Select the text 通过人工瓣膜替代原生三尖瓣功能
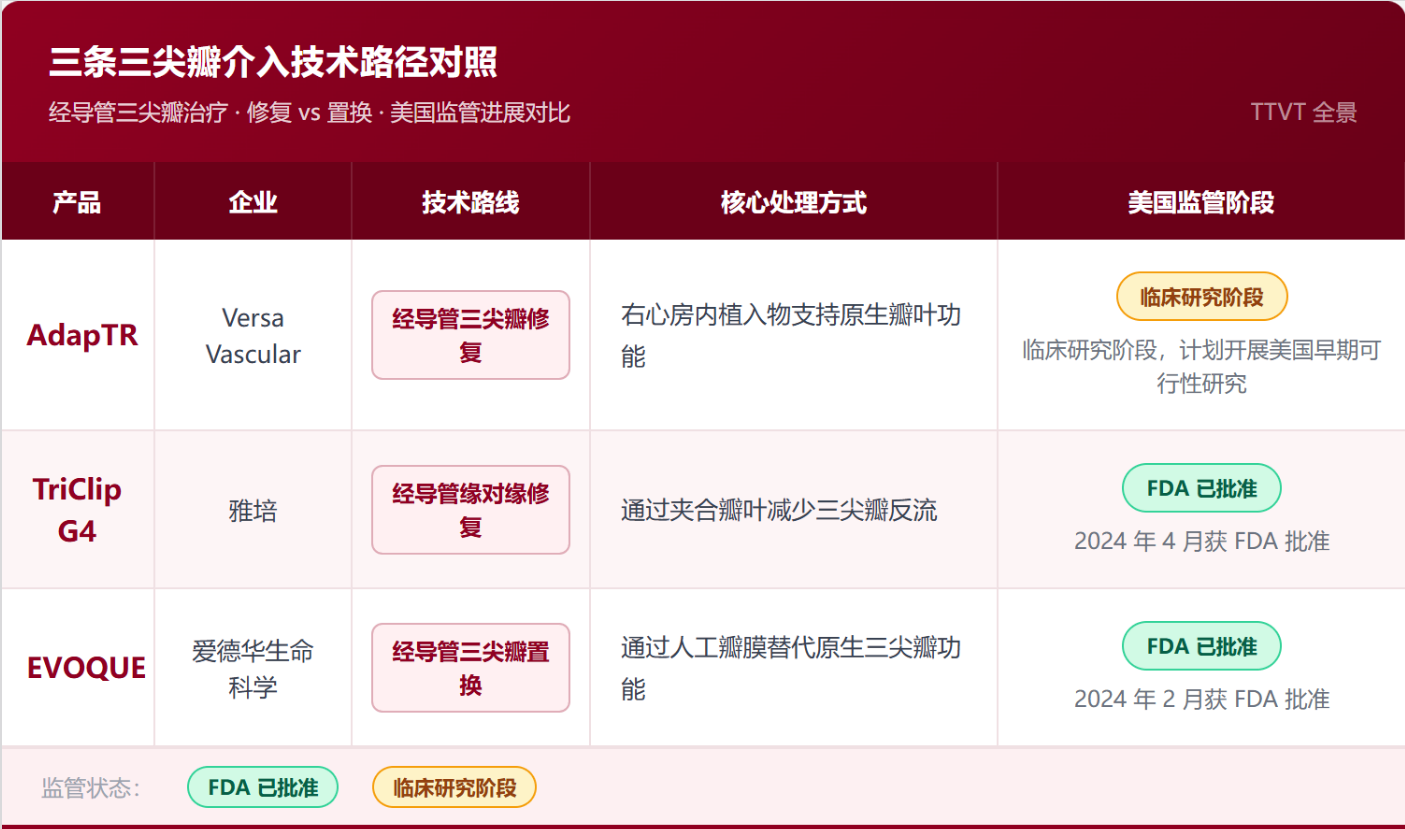Screen dimensions: 1405x829 click(x=791, y=668)
